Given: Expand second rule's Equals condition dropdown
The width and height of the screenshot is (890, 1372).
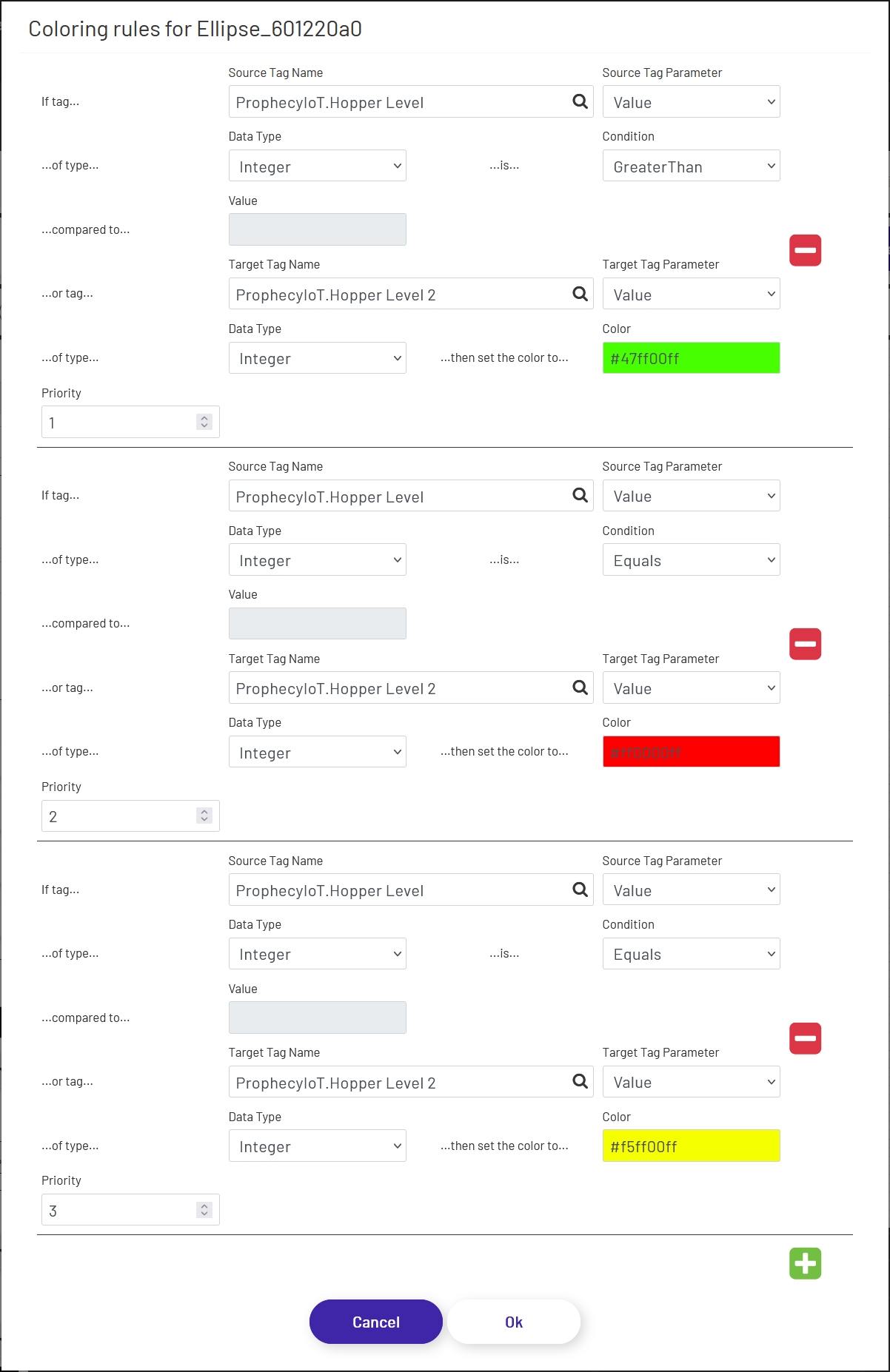Looking at the screenshot, I should coord(691,560).
